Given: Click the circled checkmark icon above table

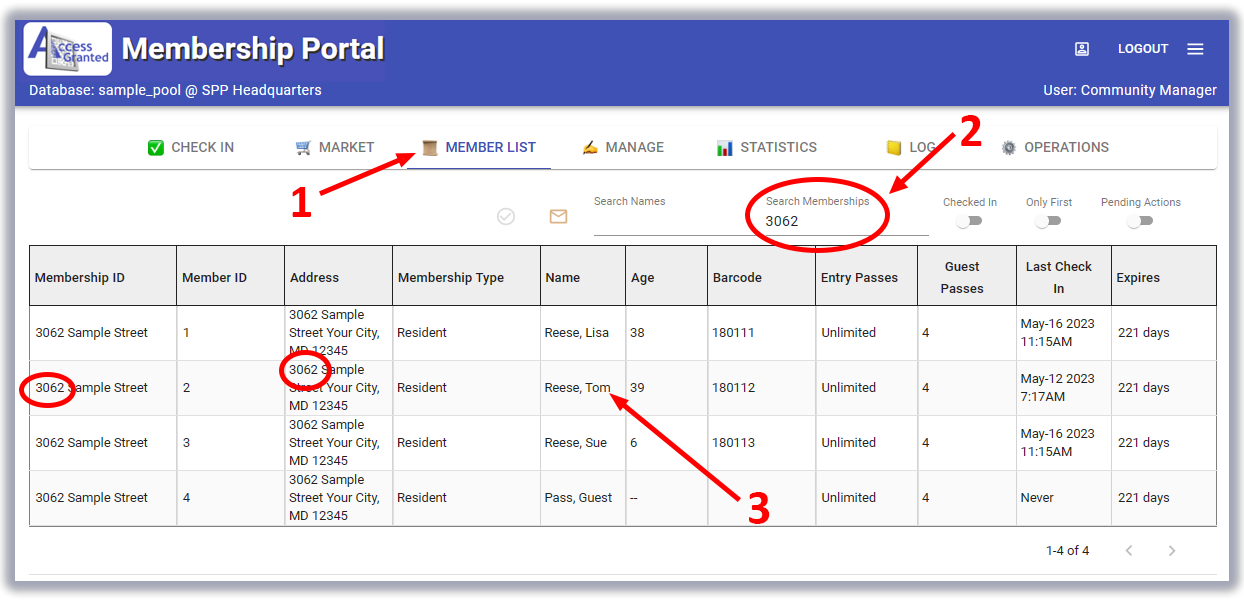Looking at the screenshot, I should 506,216.
